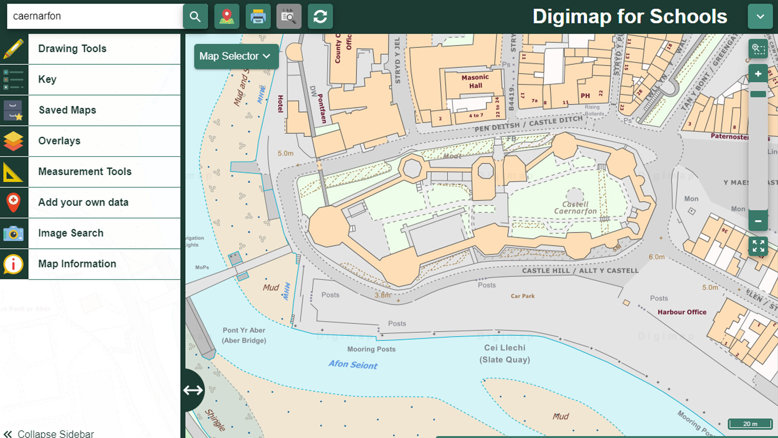Open the Digimap header dropdown chevron
The height and width of the screenshot is (438, 778).
[x=760, y=16]
